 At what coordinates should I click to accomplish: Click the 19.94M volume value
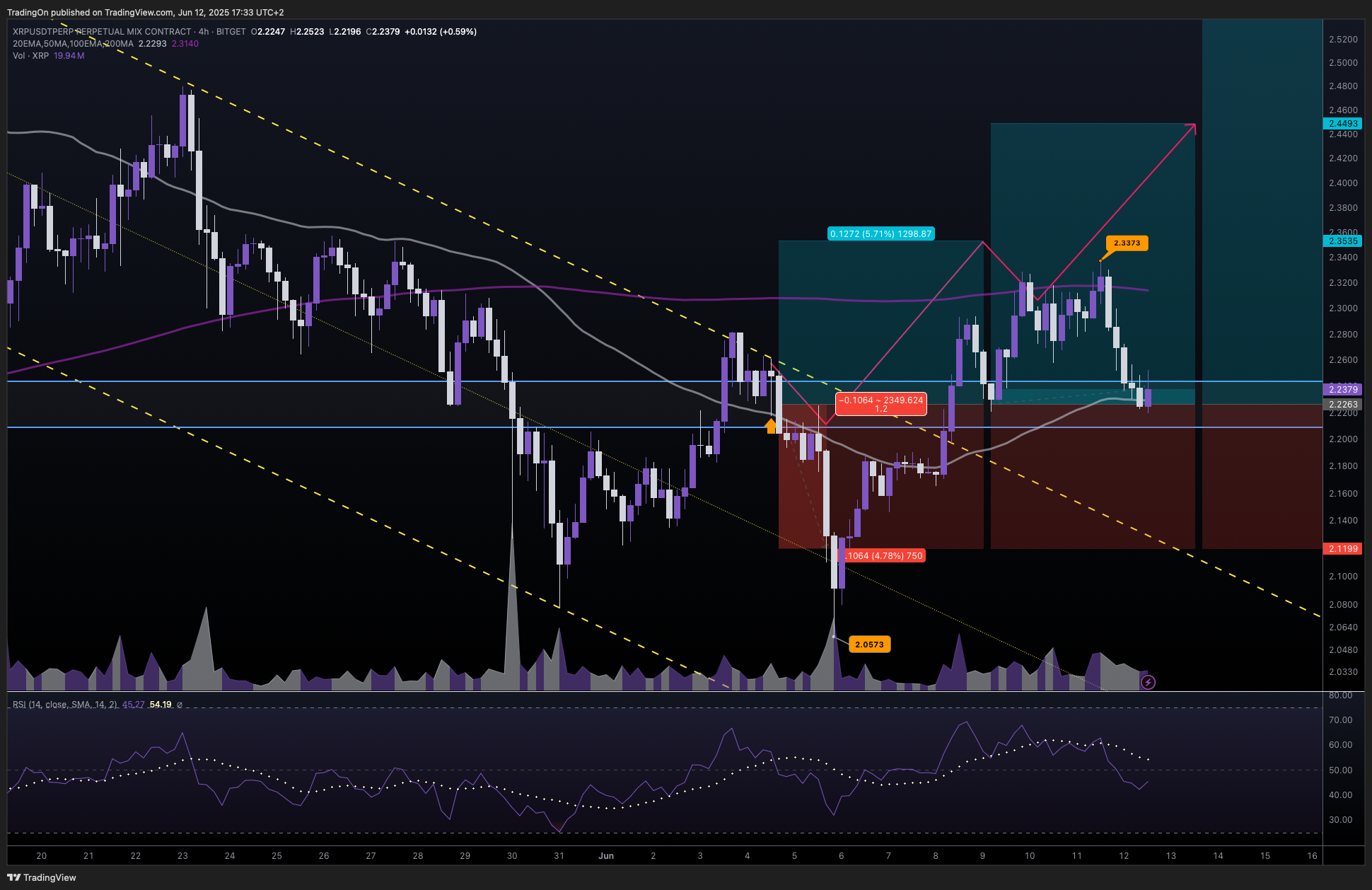pos(69,56)
